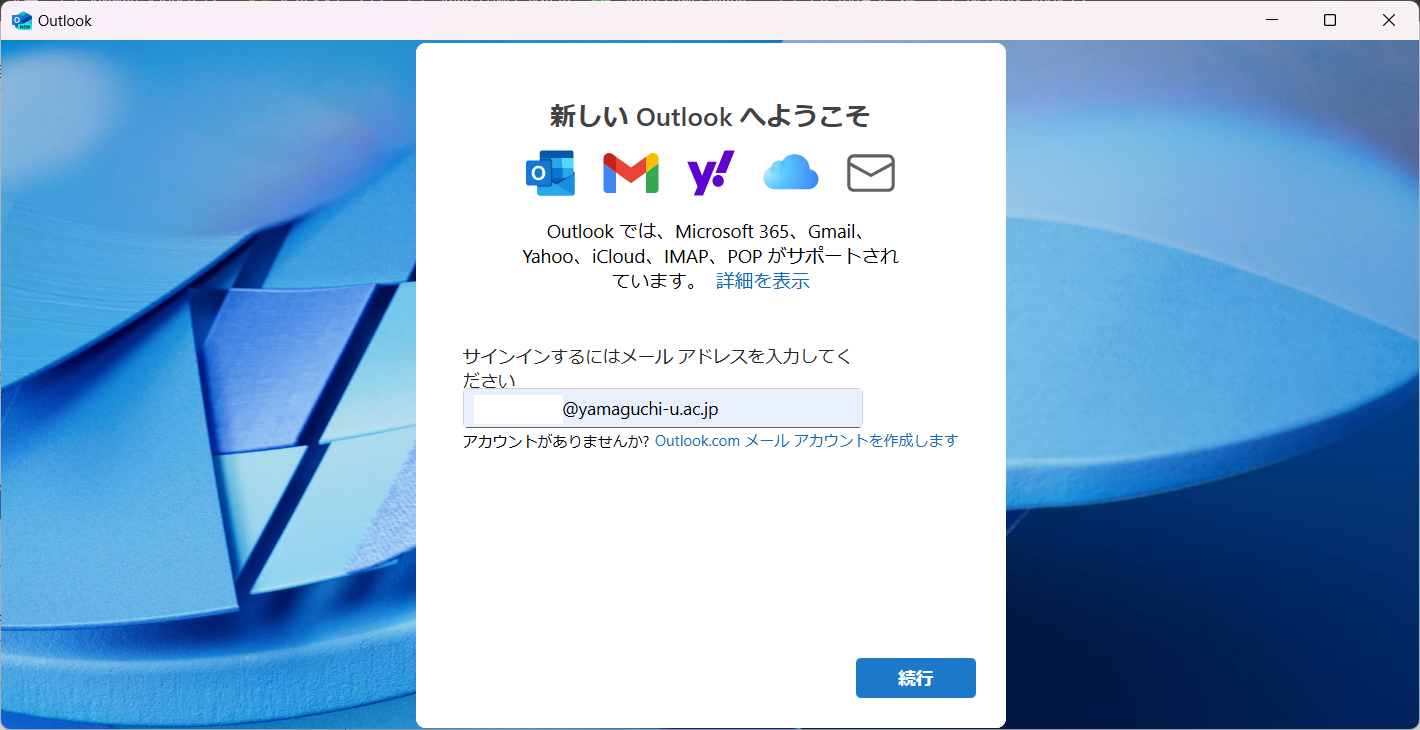Click the Yahoo logo icon
This screenshot has width=1420, height=730.
[x=711, y=173]
